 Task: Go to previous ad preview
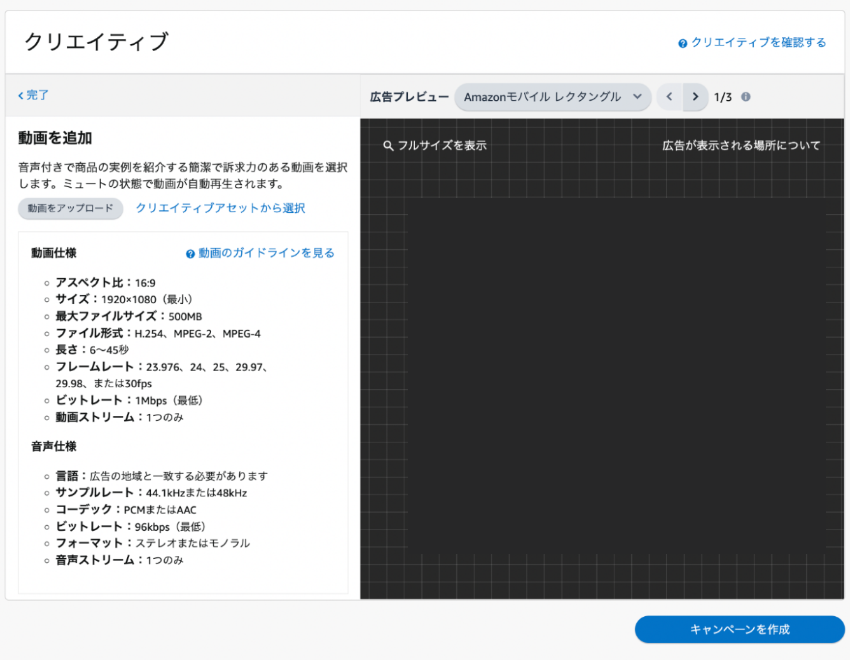669,97
